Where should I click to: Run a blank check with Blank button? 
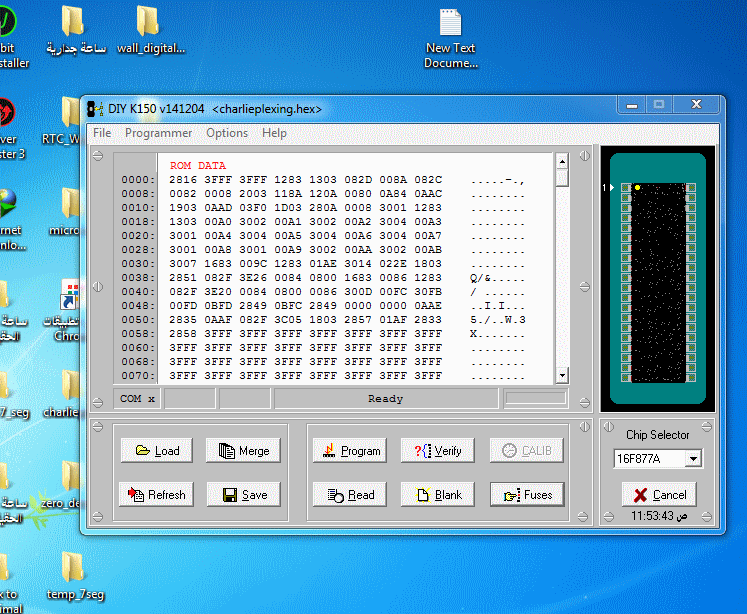(x=437, y=494)
